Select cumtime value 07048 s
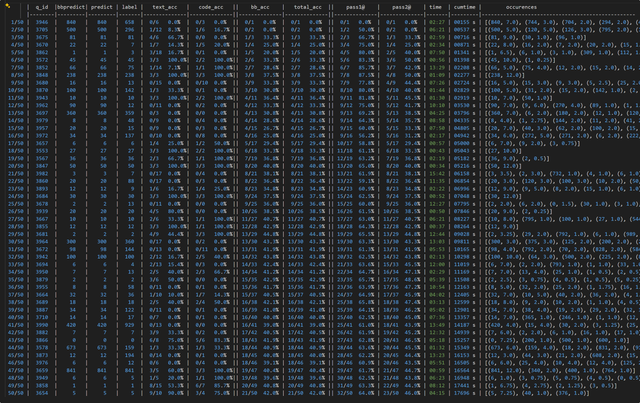Viewport: 640px width, 403px height. [x=464, y=196]
